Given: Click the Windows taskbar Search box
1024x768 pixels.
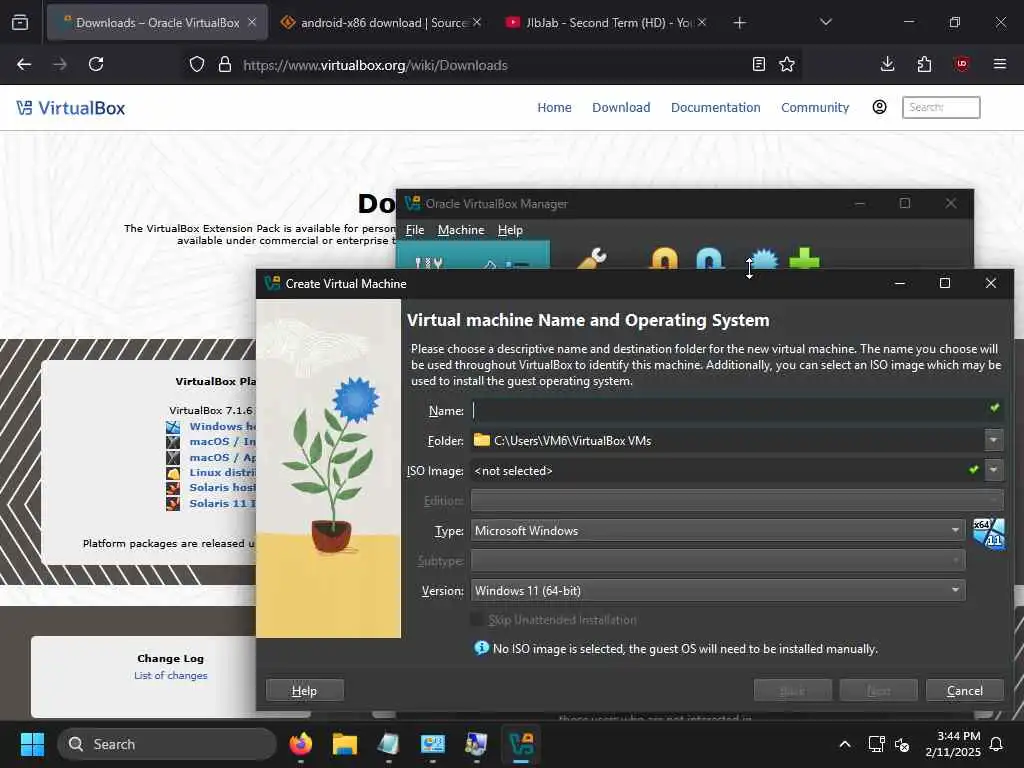Looking at the screenshot, I should click(167, 744).
